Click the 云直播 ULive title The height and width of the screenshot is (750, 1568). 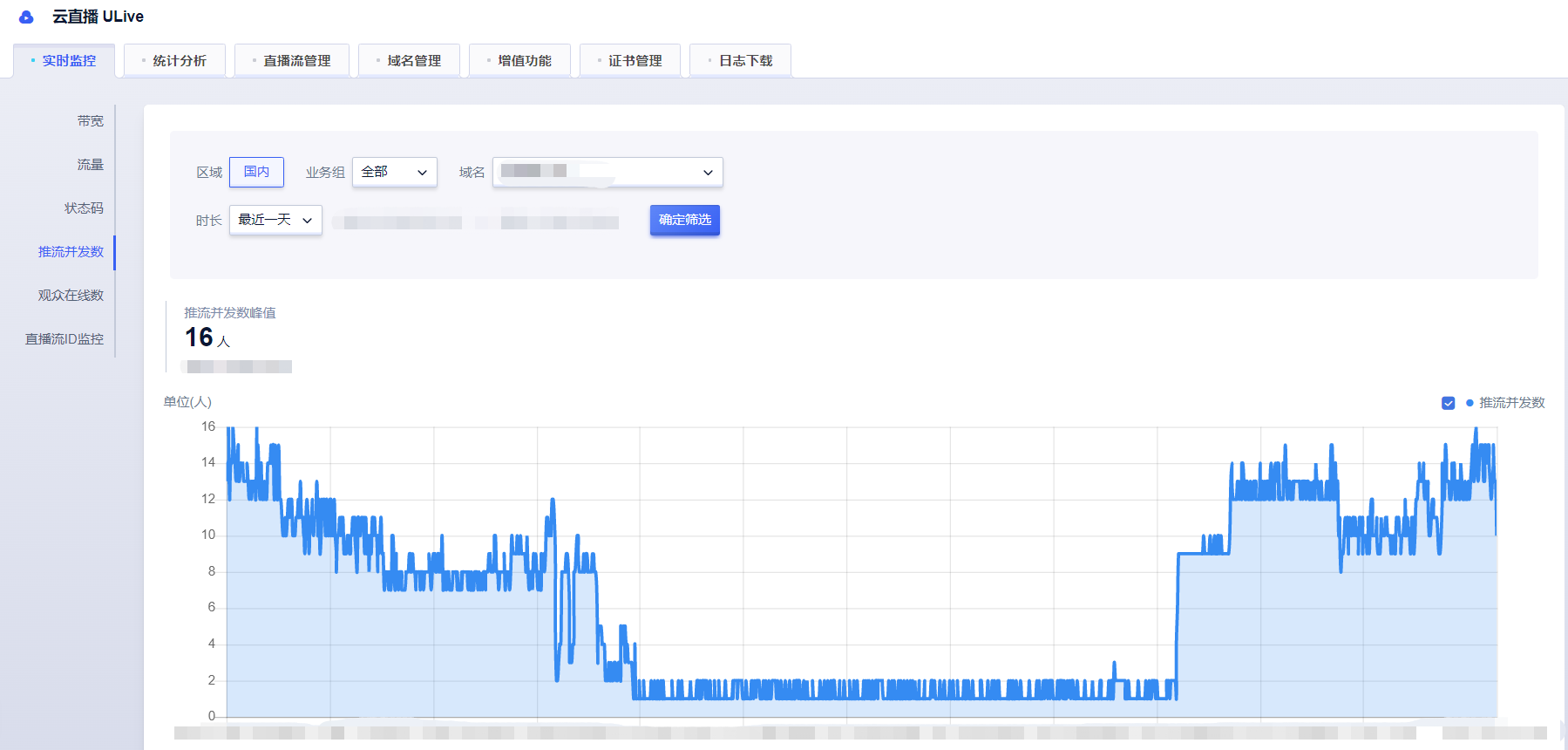click(98, 17)
